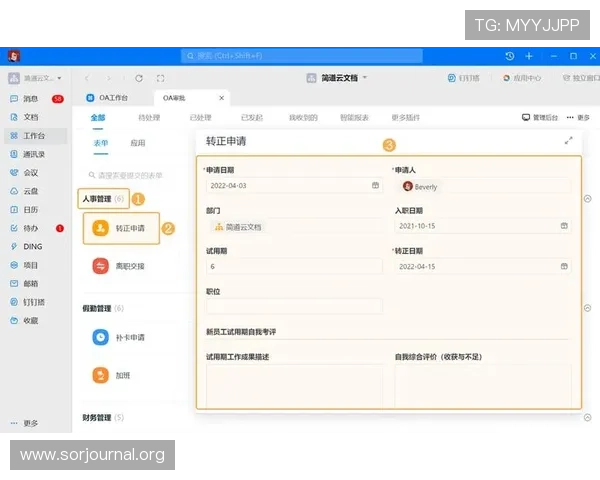Select the 更多插件 tab
600x480 pixels.
coord(406,118)
